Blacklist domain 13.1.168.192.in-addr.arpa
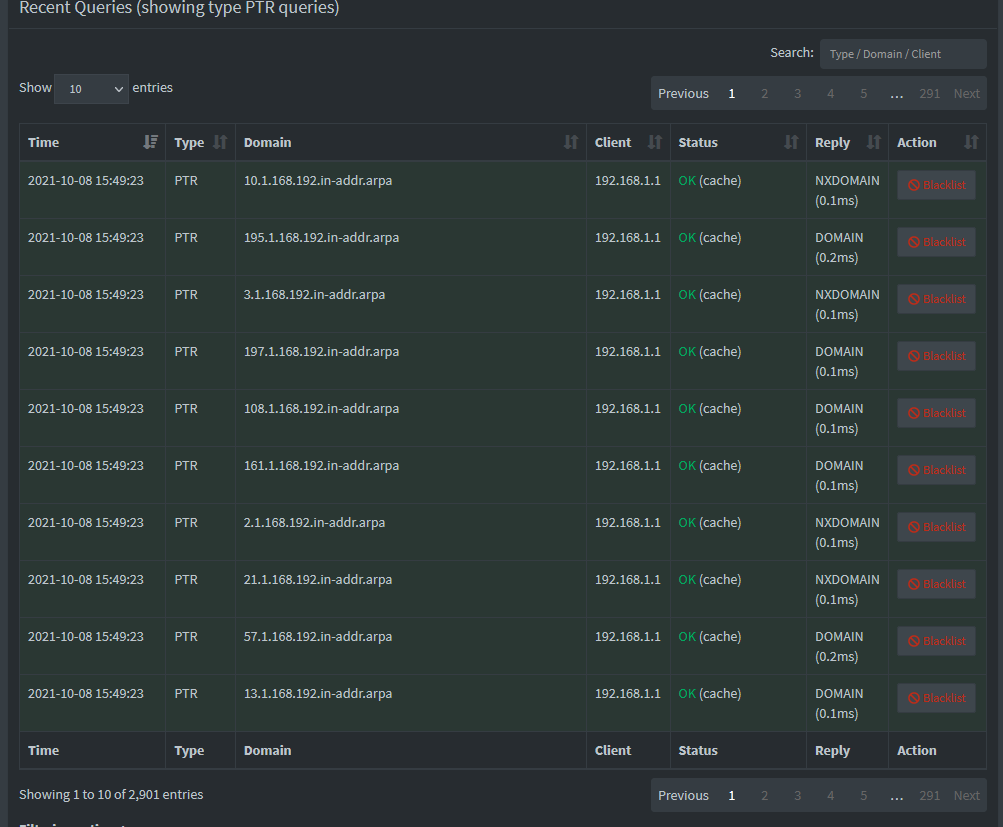The image size is (1003, 827). point(935,697)
